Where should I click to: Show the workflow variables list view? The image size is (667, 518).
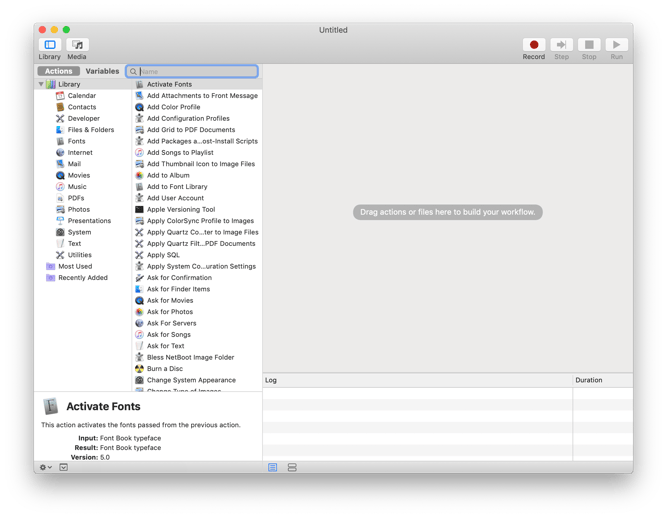(x=292, y=467)
